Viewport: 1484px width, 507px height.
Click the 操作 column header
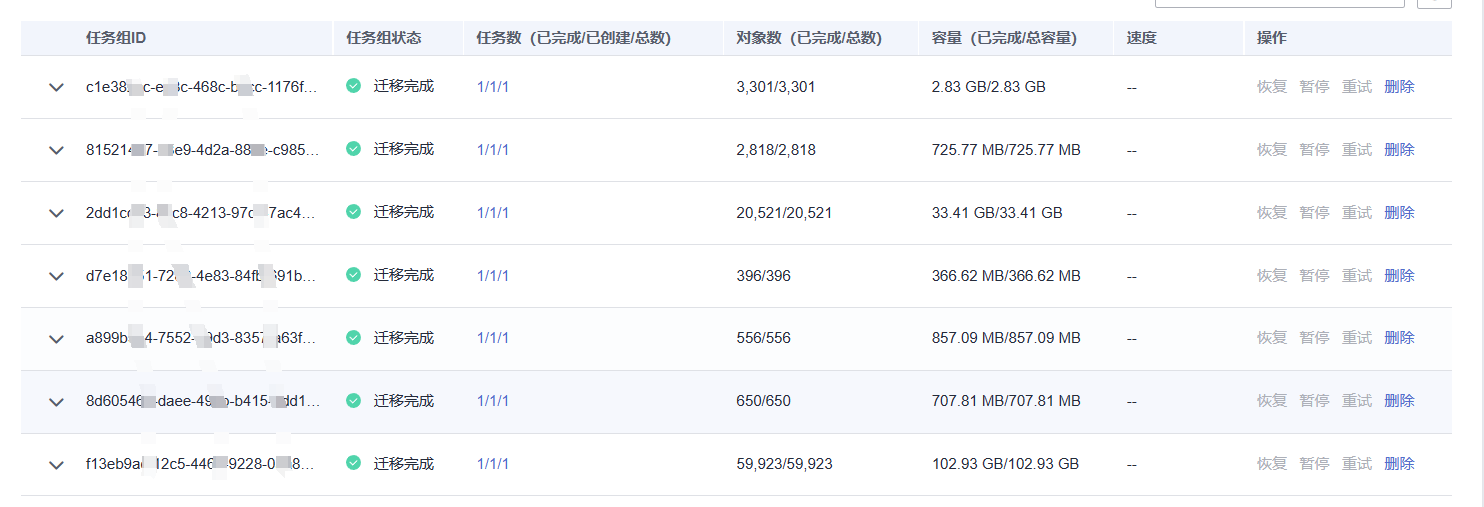tap(1272, 38)
